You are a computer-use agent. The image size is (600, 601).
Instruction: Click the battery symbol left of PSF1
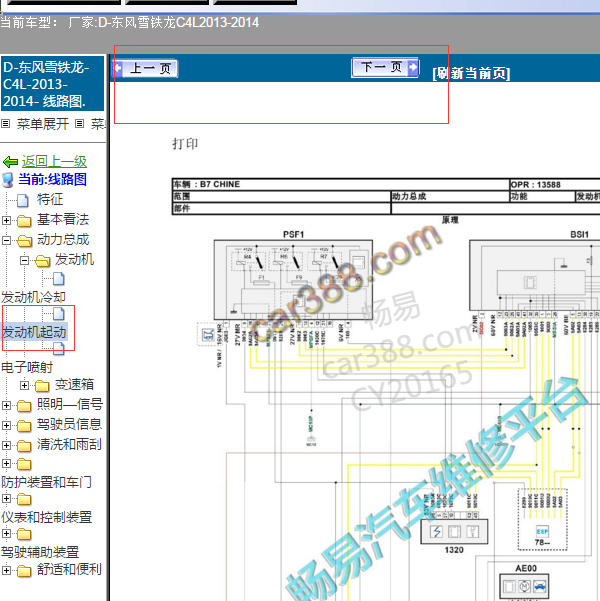click(x=209, y=335)
